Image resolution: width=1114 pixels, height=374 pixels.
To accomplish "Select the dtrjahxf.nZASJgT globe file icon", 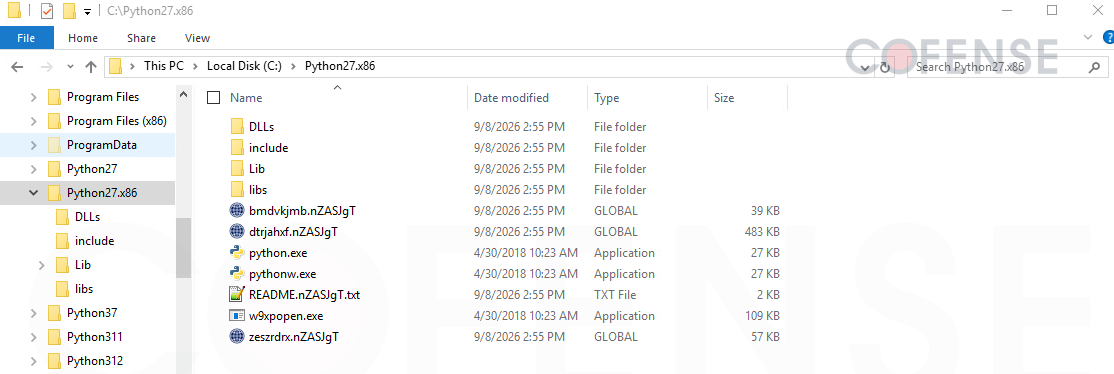I will tap(237, 232).
